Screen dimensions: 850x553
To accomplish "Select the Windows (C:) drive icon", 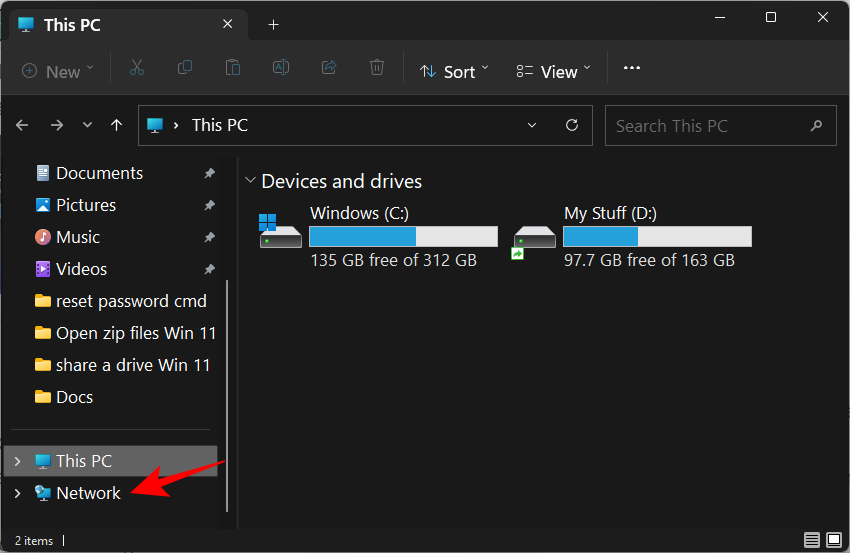I will click(x=280, y=232).
